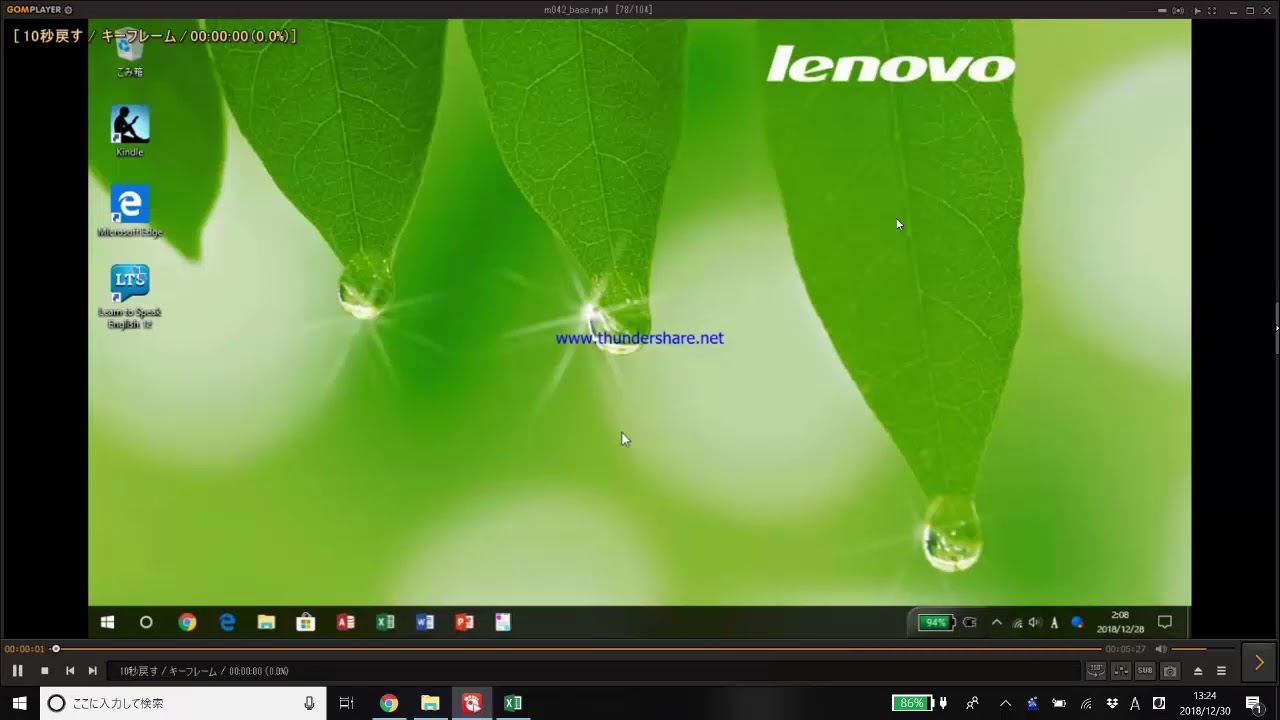Mute audio using the speaker icon
This screenshot has height=720, width=1280.
[x=1161, y=649]
